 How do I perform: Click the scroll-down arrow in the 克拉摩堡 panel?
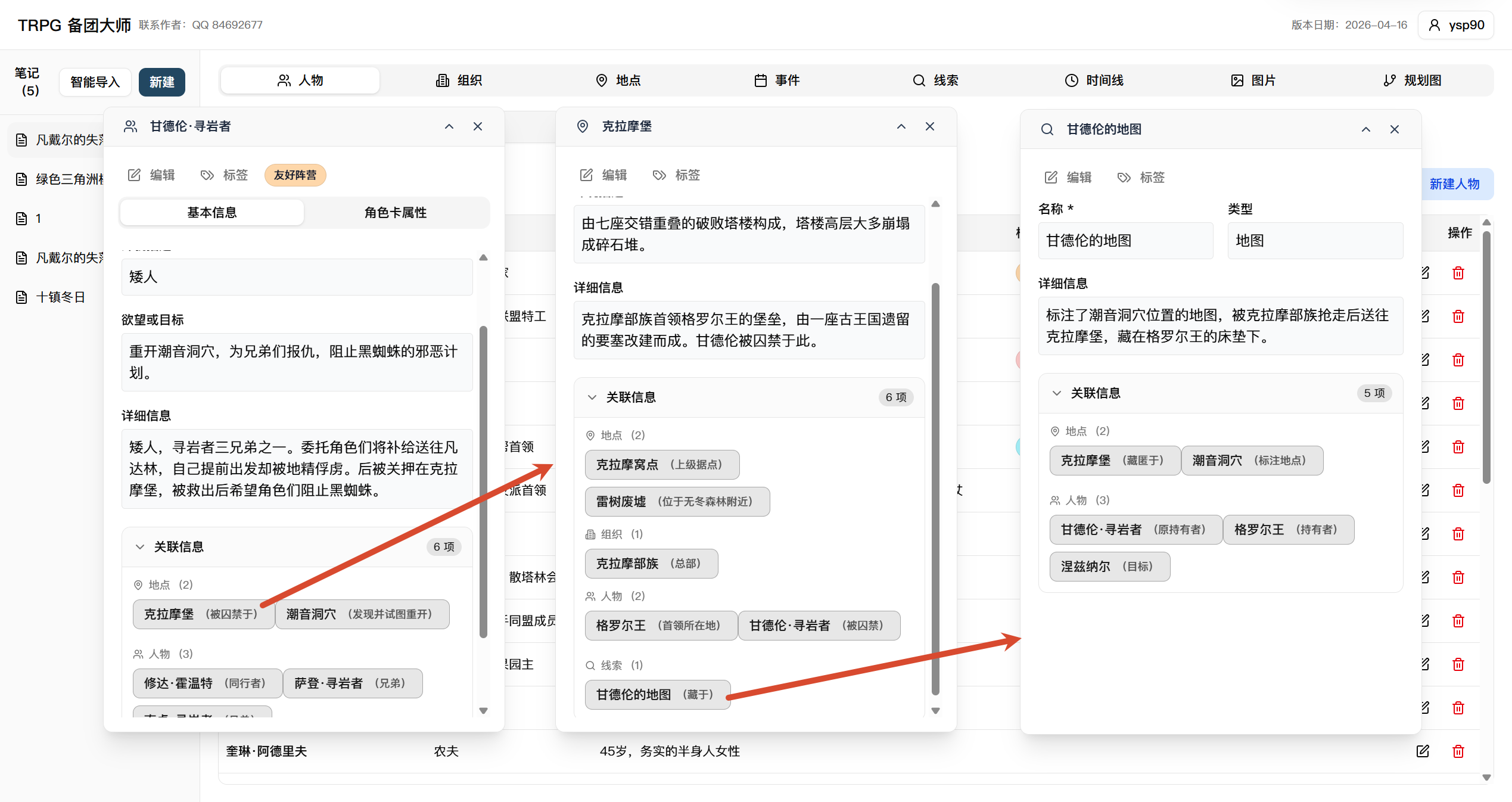[935, 710]
